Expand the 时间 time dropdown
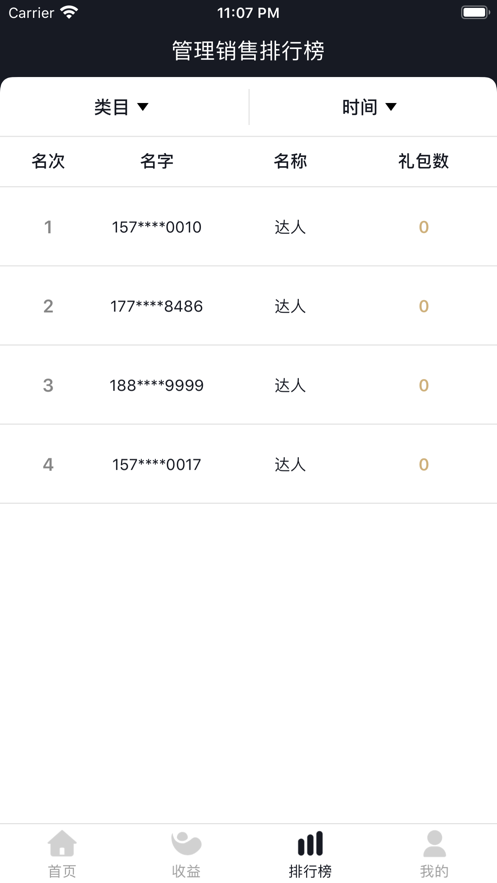 373,107
